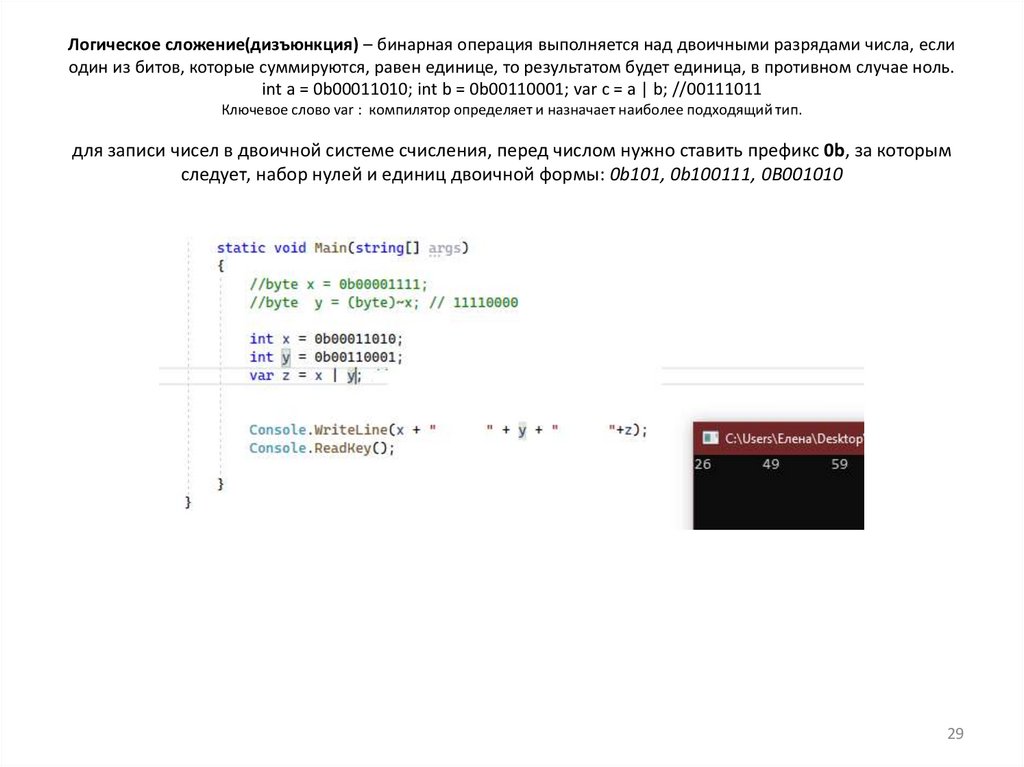
Task: Click the line 'int a = 0b00011010; int b = ...'
Action: coord(511,89)
